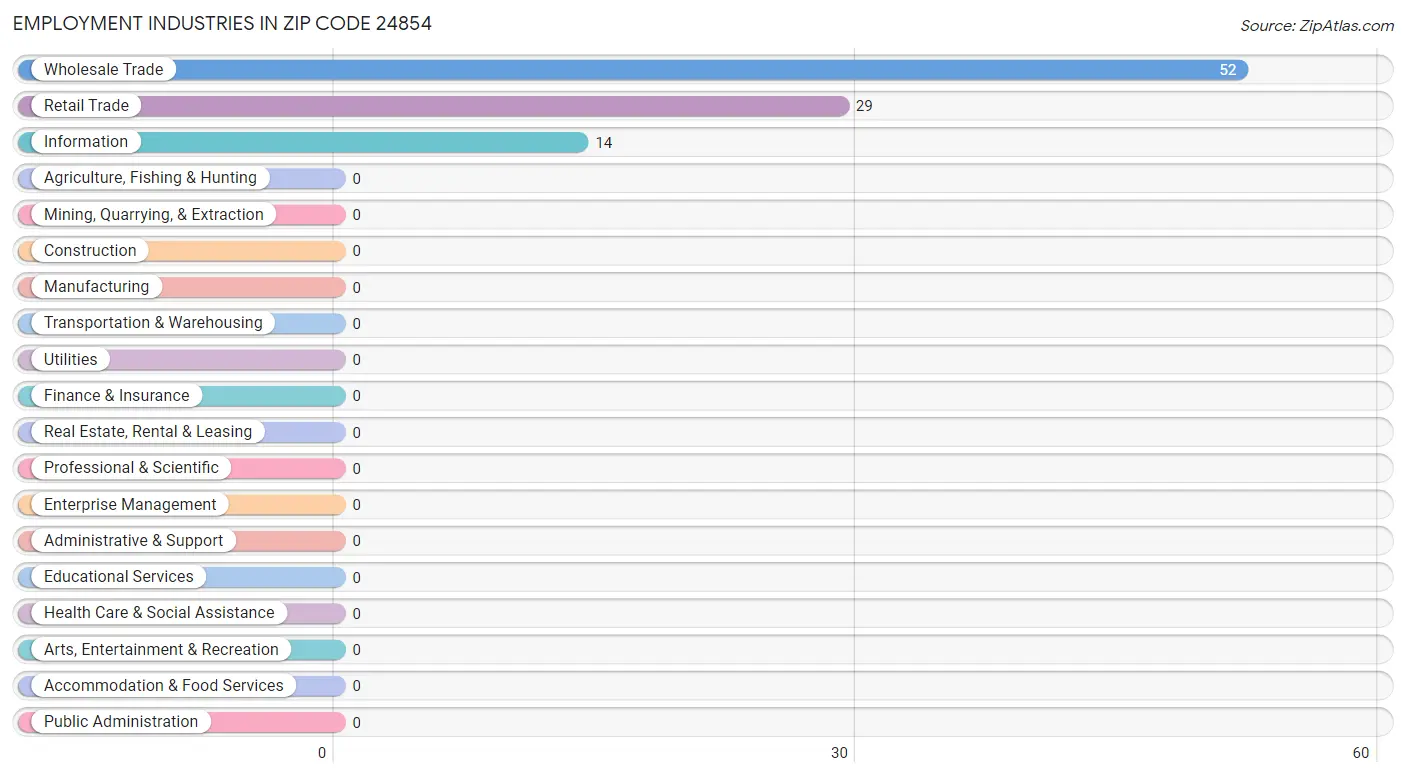Screen dimensions: 1406x777
Task: Click the Agriculture, Fishing & Hunting label
Action: (x=150, y=178)
